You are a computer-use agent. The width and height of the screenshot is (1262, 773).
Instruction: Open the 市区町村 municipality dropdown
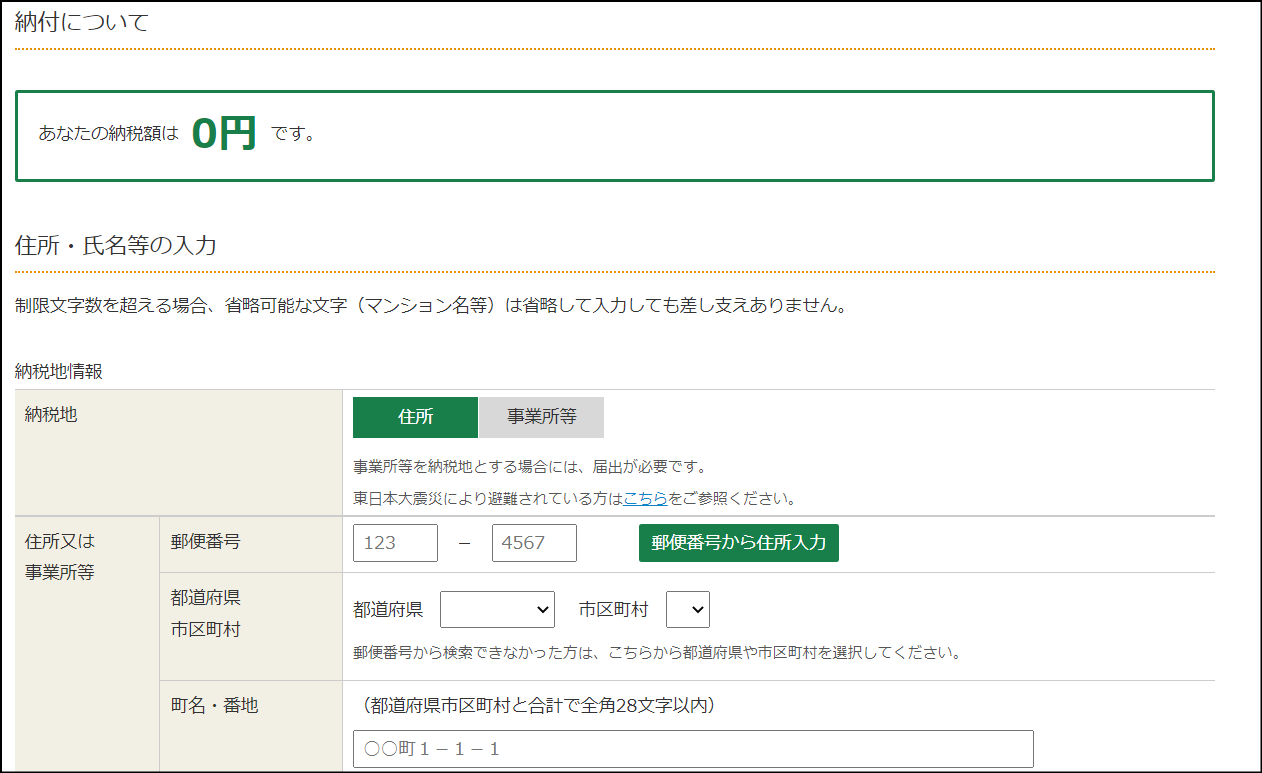point(687,609)
